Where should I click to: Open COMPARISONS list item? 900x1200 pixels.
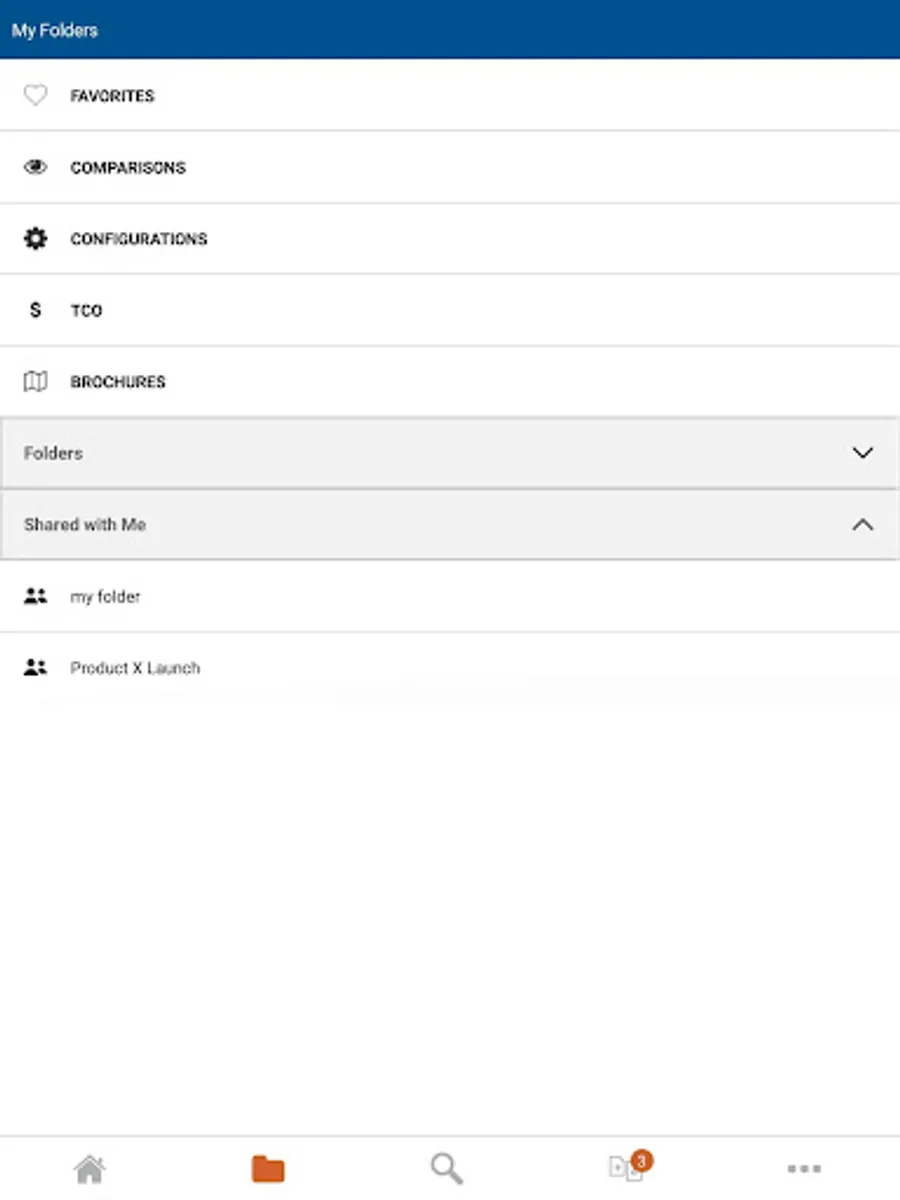pyautogui.click(x=128, y=167)
